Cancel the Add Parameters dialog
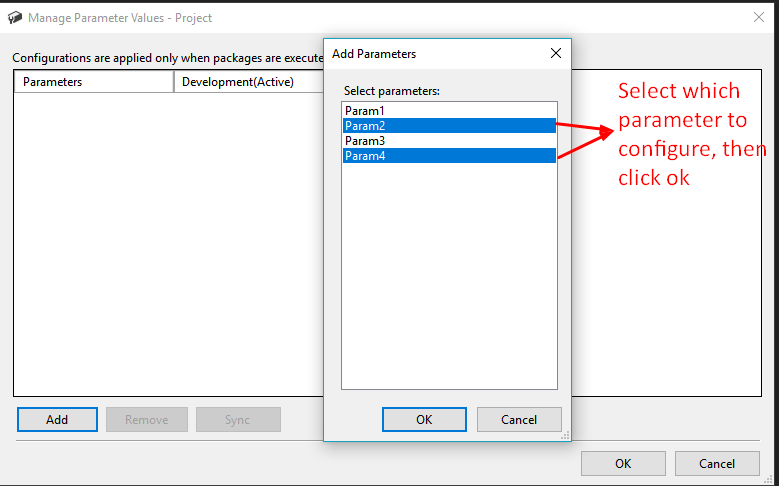 tap(519, 420)
